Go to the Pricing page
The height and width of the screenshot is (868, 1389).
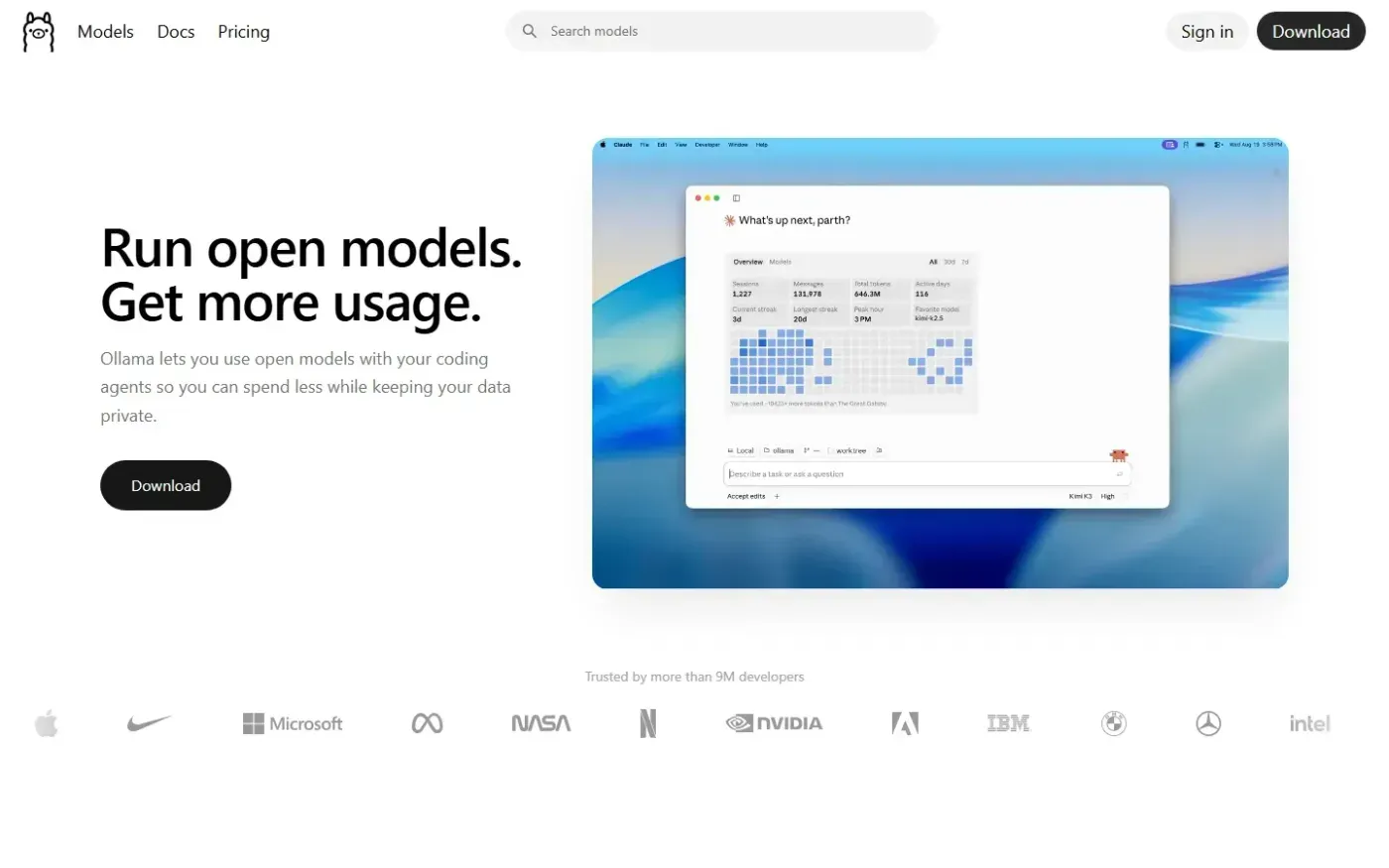coord(244,32)
